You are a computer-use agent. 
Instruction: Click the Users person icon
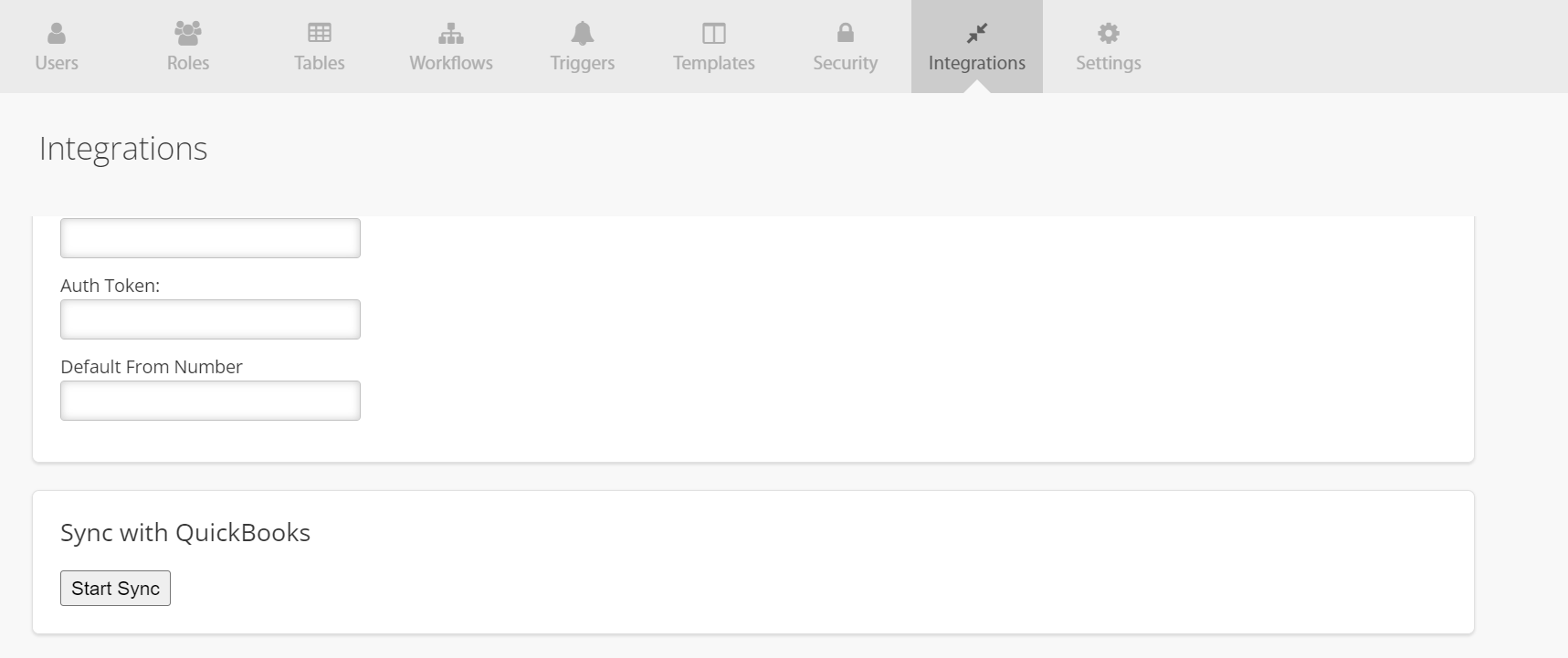(57, 34)
